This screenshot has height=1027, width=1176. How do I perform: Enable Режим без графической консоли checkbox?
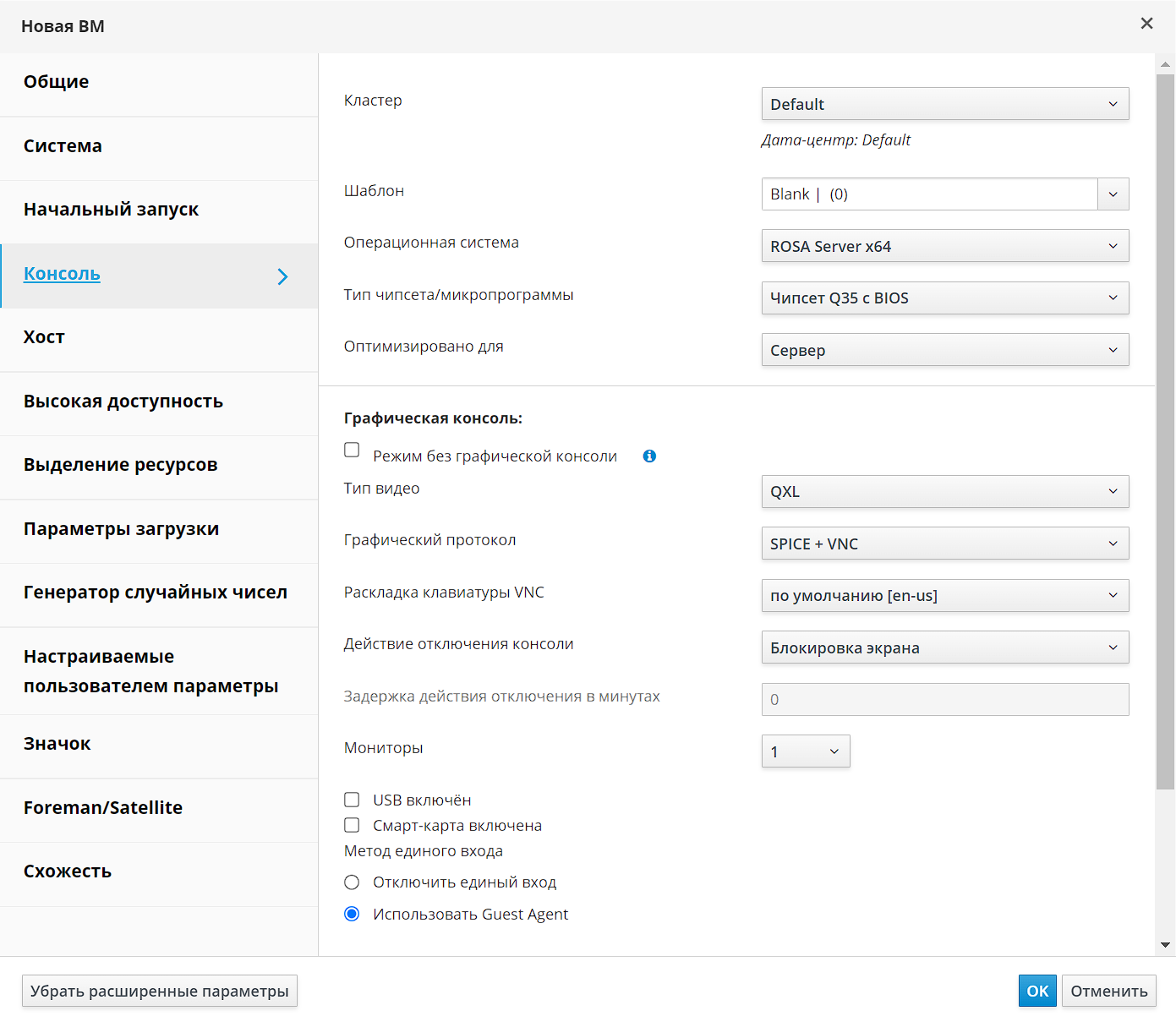(353, 451)
